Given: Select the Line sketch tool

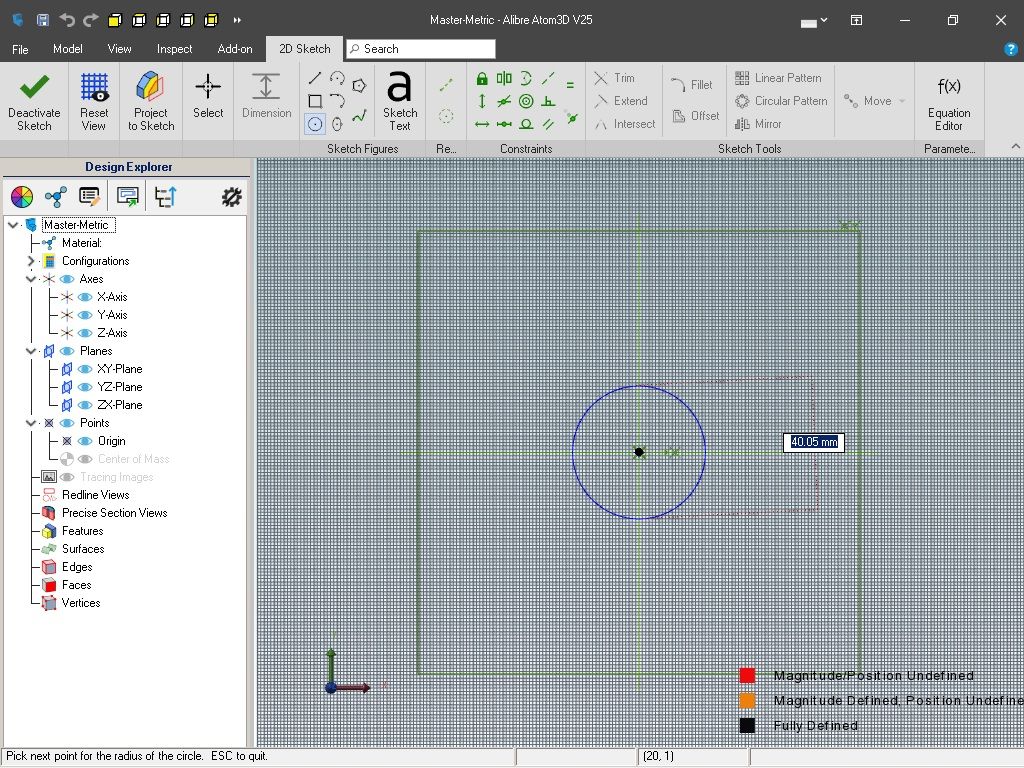Looking at the screenshot, I should coord(314,78).
